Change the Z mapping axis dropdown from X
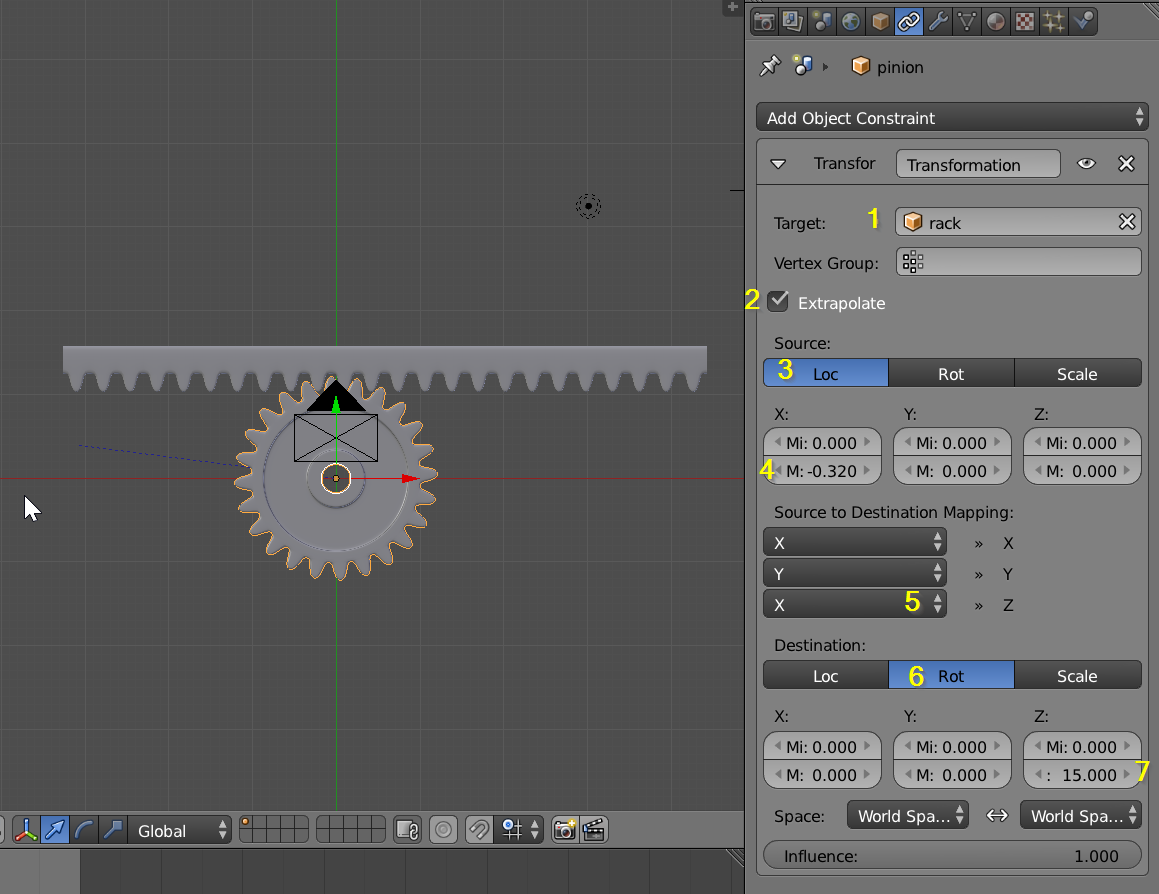 [x=855, y=604]
